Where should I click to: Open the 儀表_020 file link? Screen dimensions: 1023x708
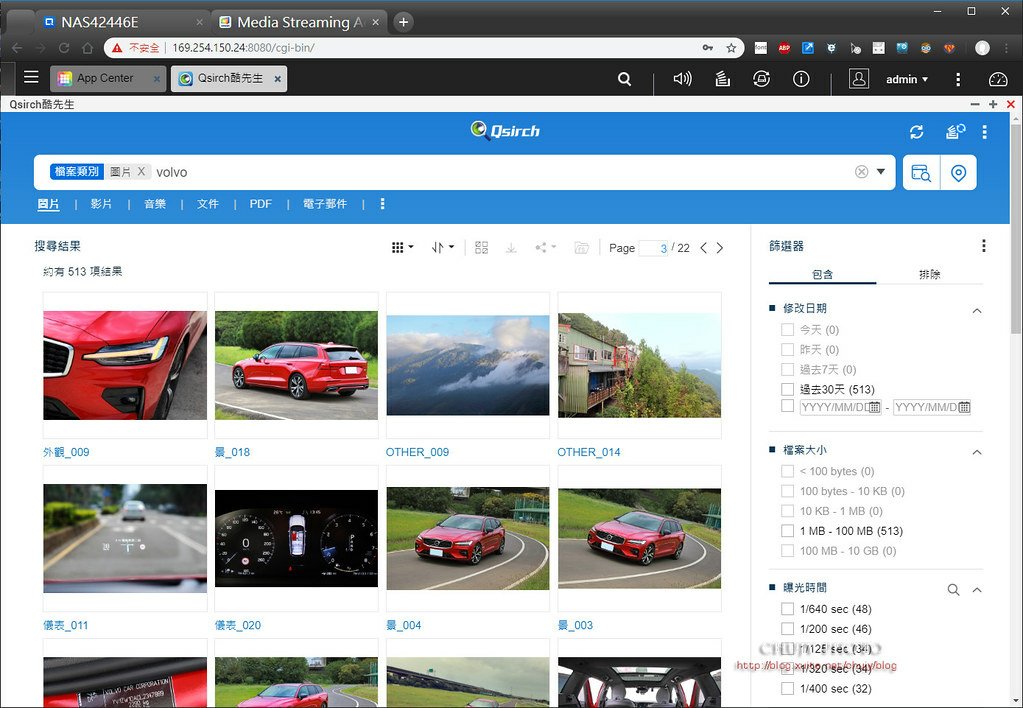point(237,624)
